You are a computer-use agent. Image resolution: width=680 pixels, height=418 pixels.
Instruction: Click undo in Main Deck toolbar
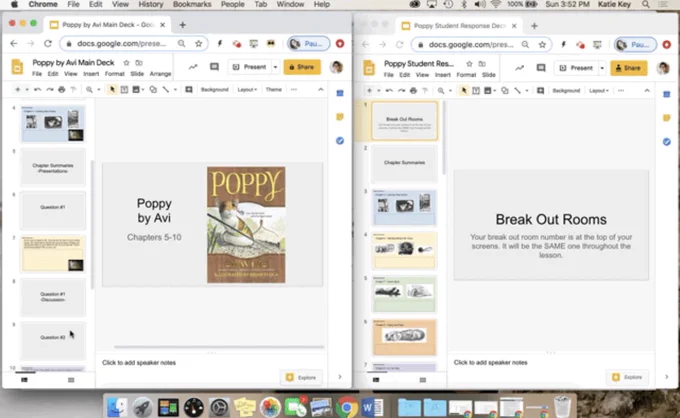(x=38, y=90)
